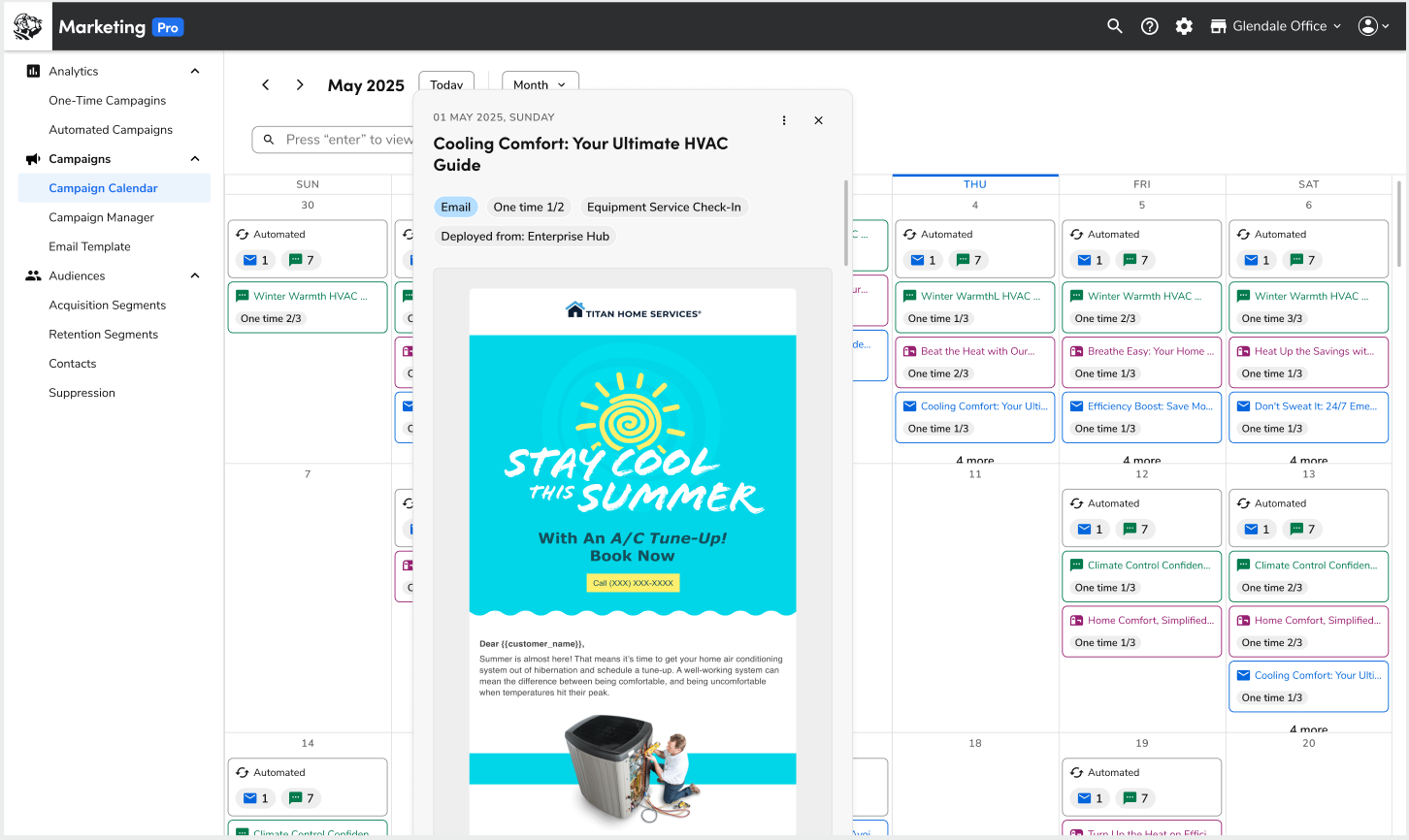Click the Analytics bar chart icon
1409x840 pixels.
click(33, 71)
